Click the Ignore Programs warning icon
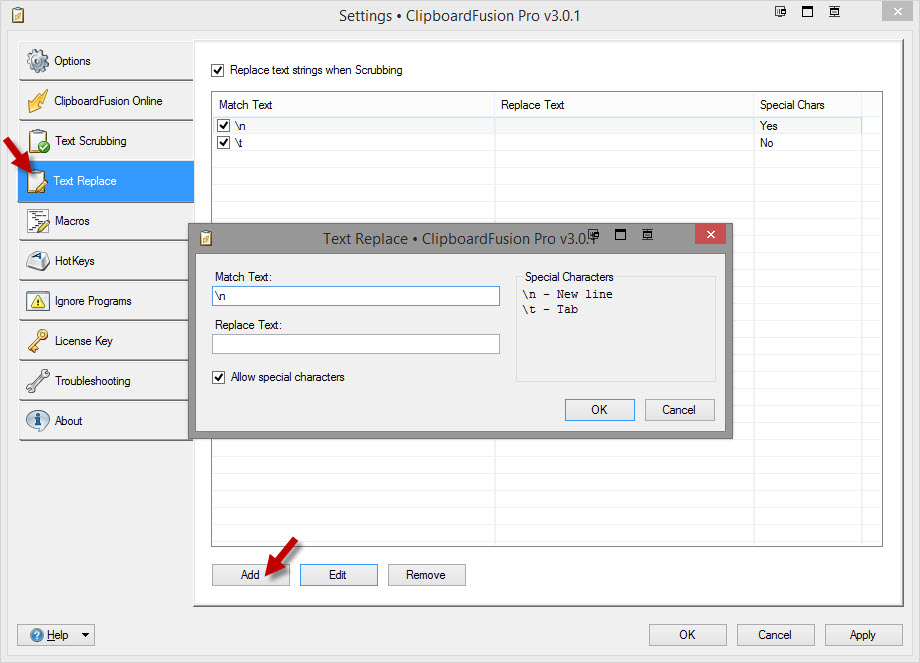The image size is (920, 663). click(x=38, y=301)
